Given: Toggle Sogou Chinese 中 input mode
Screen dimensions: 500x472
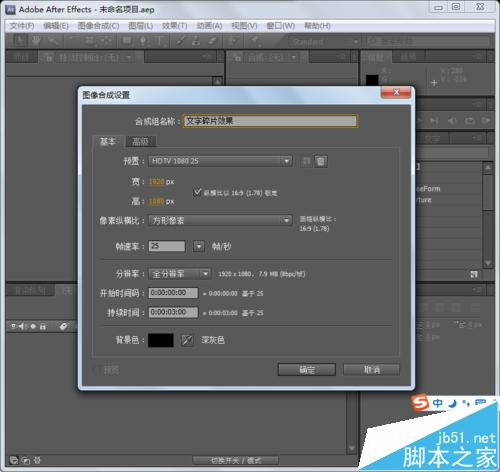Looking at the screenshot, I should 438,403.
